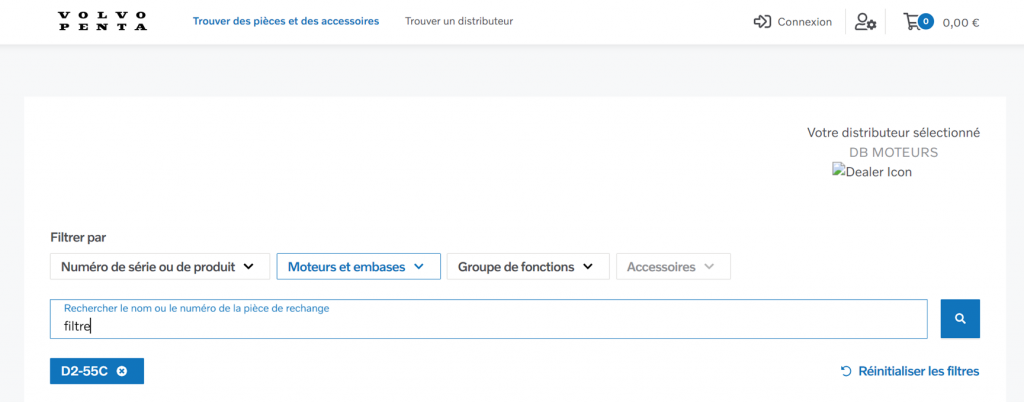Select the D2-55C filter chip label
Viewport: 1024px width, 402px height.
click(x=85, y=371)
